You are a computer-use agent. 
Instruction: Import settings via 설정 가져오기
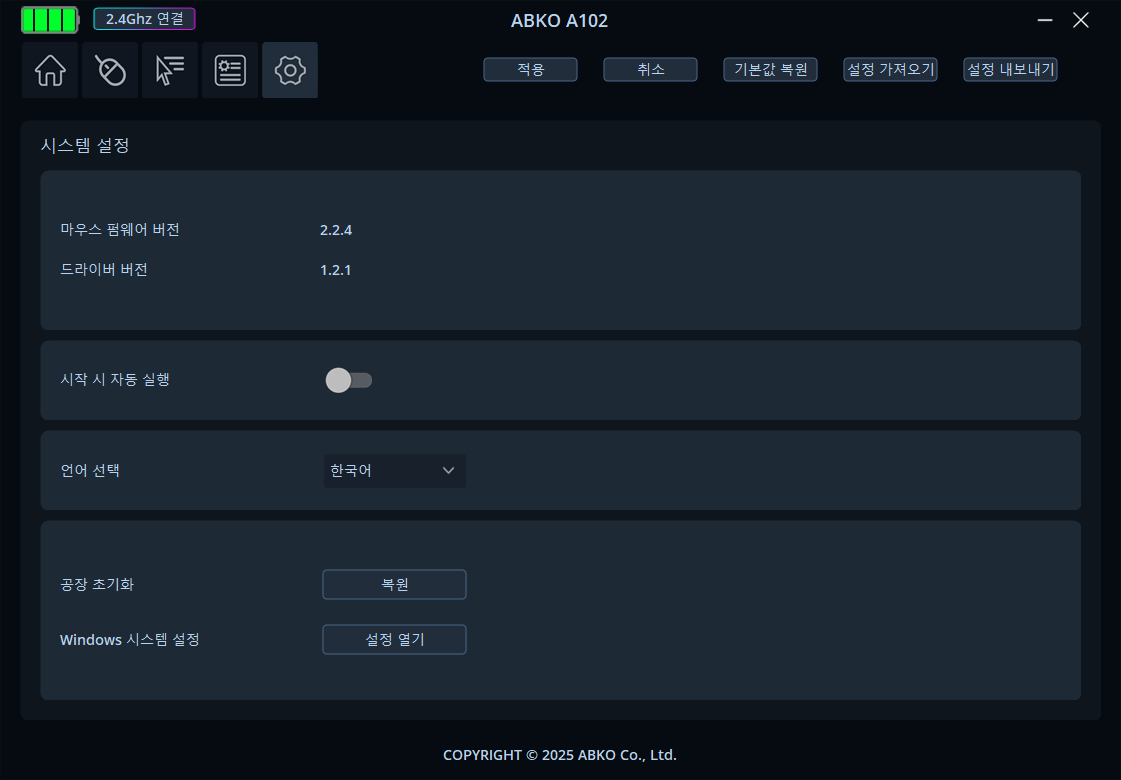pos(891,69)
